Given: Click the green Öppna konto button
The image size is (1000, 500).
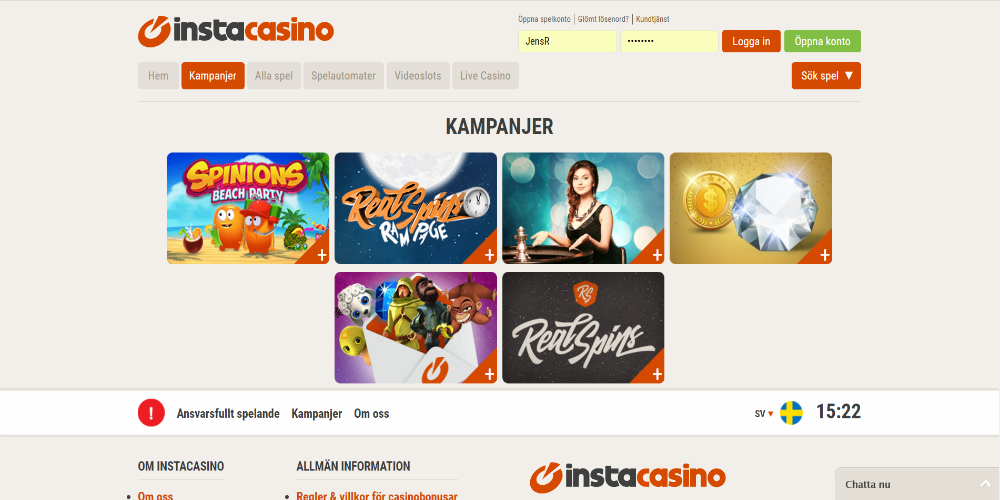Looking at the screenshot, I should pyautogui.click(x=822, y=41).
